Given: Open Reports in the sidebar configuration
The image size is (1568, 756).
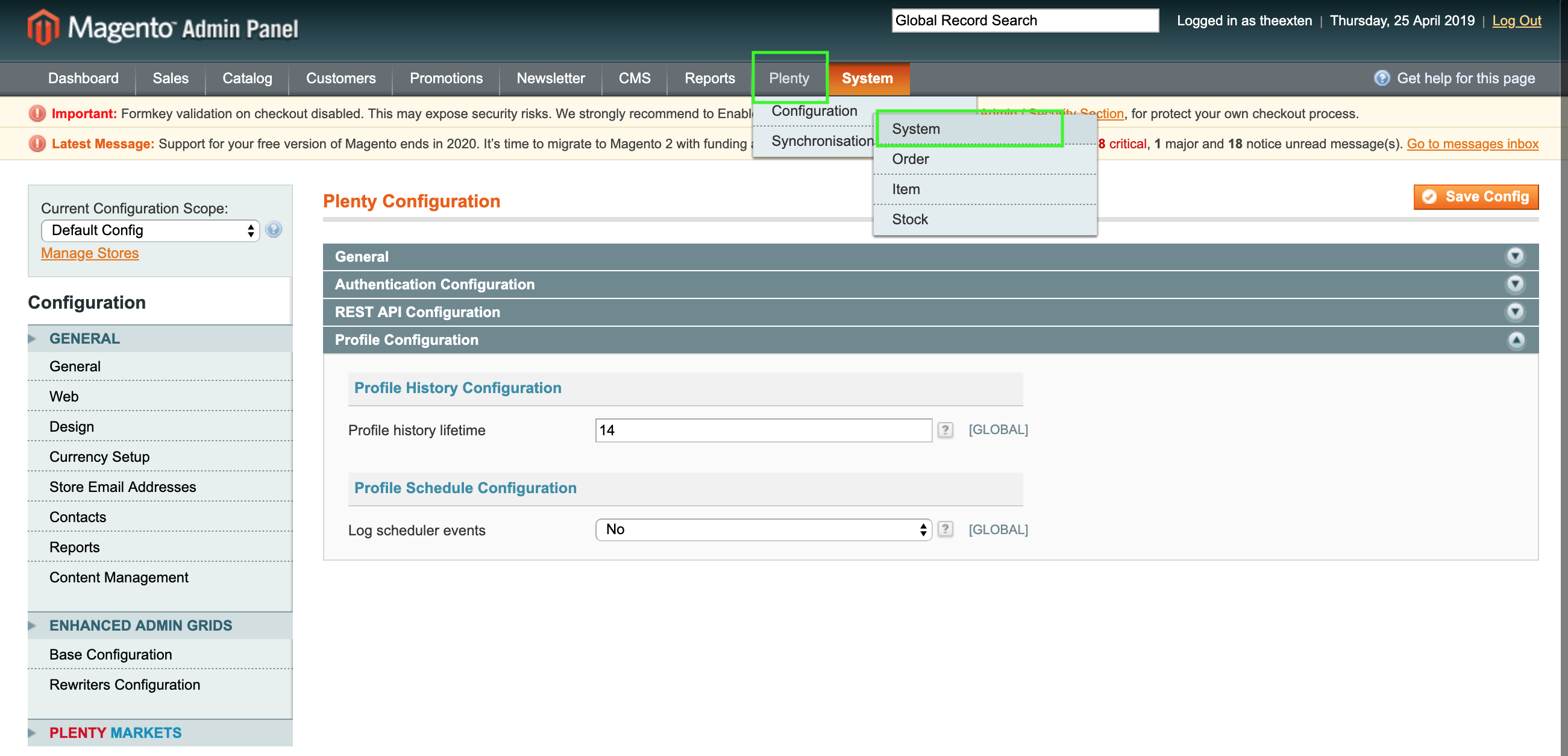Looking at the screenshot, I should (160, 547).
